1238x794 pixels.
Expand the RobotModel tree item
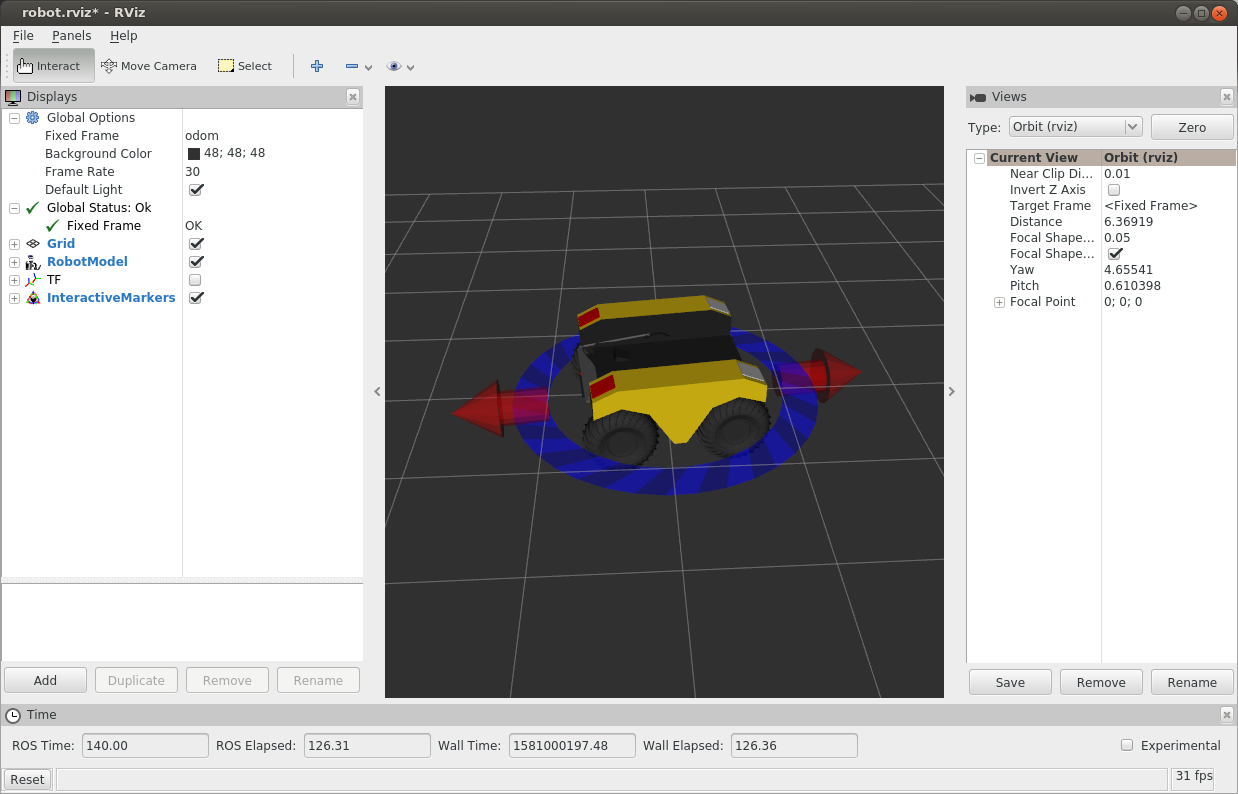point(14,262)
